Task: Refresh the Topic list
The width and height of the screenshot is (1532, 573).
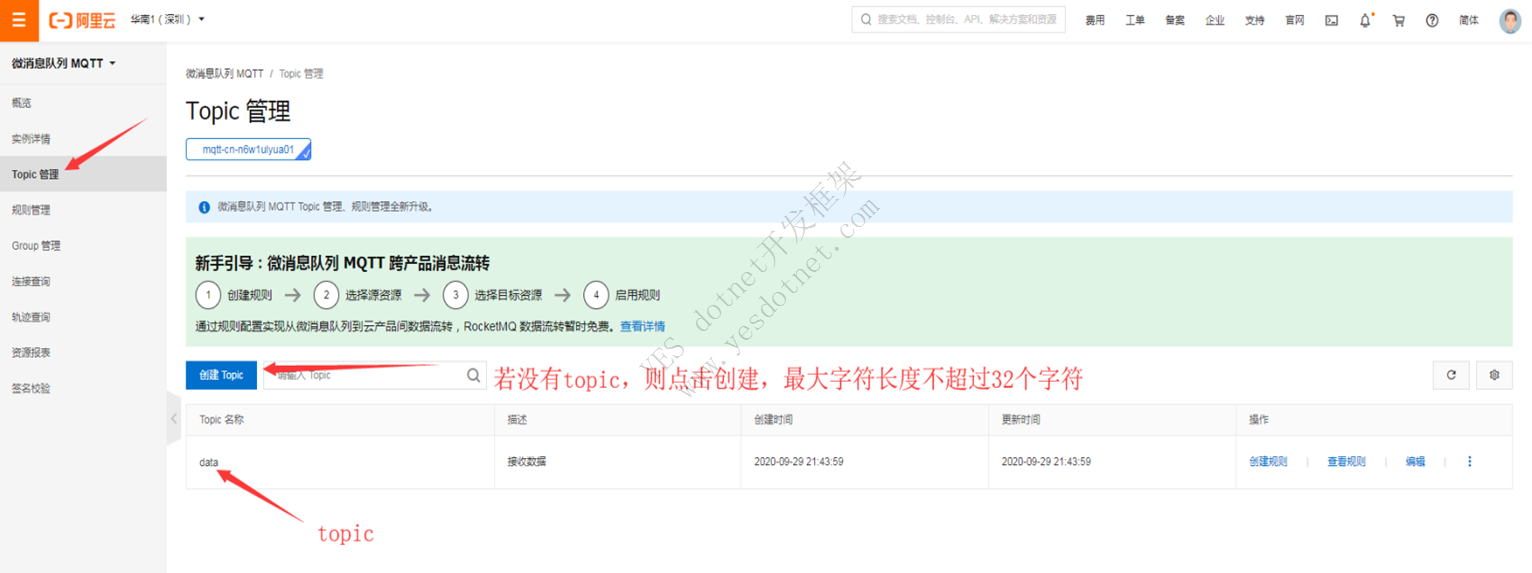Action: [x=1451, y=375]
